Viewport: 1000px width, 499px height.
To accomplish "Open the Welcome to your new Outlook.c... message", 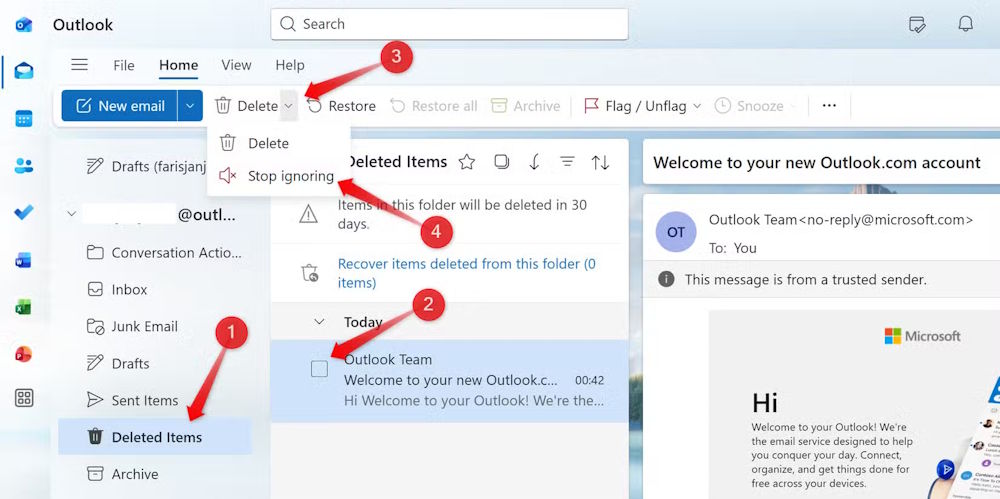I will pos(451,380).
